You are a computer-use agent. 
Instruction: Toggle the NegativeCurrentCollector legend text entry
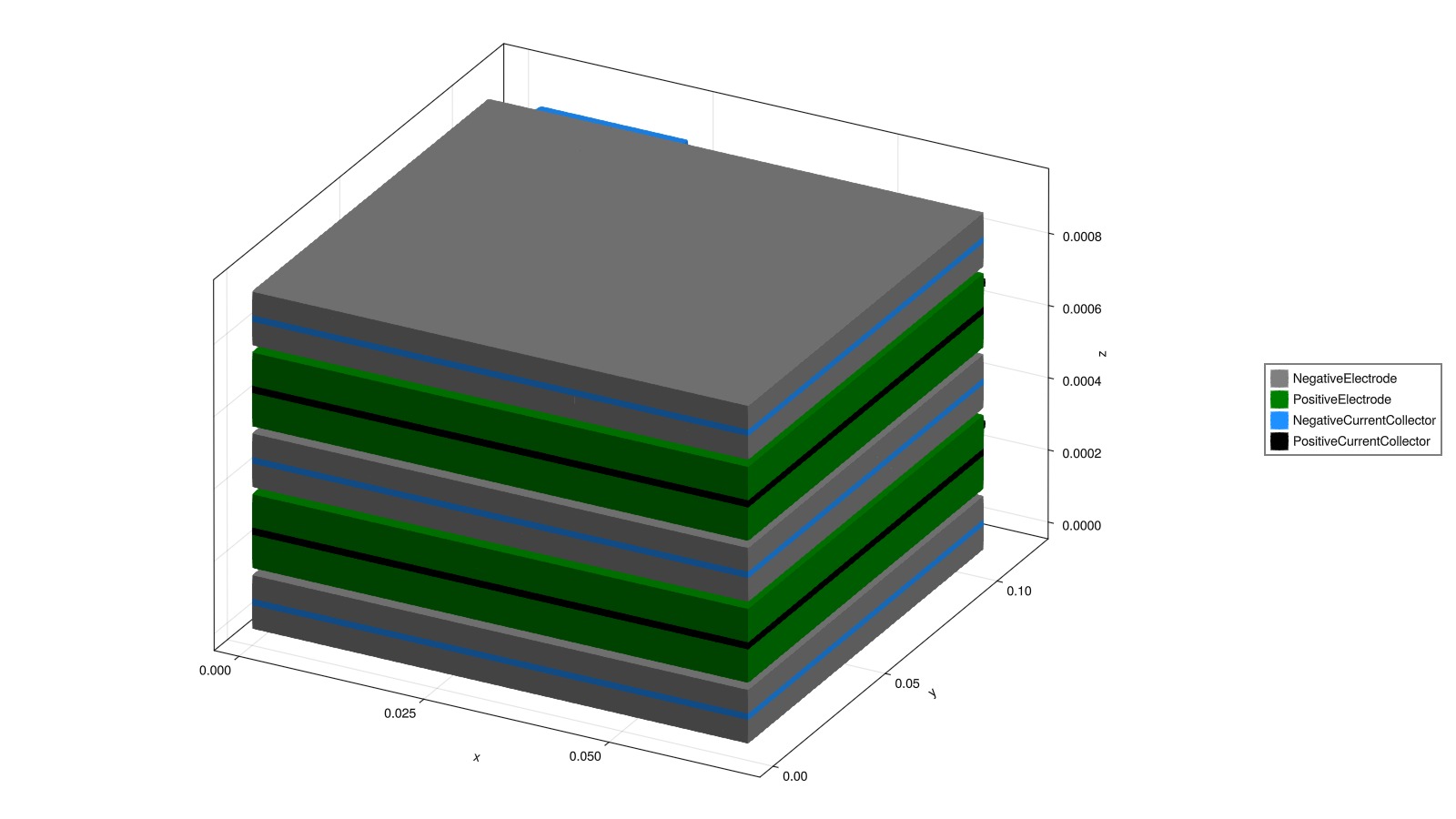pyautogui.click(x=1363, y=420)
